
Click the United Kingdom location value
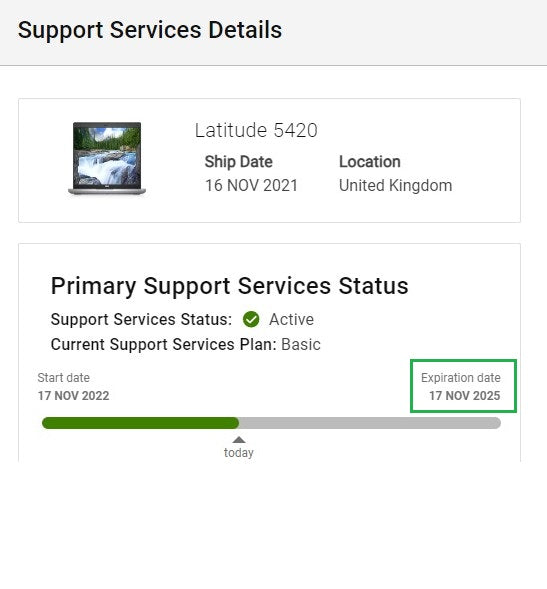pos(396,186)
